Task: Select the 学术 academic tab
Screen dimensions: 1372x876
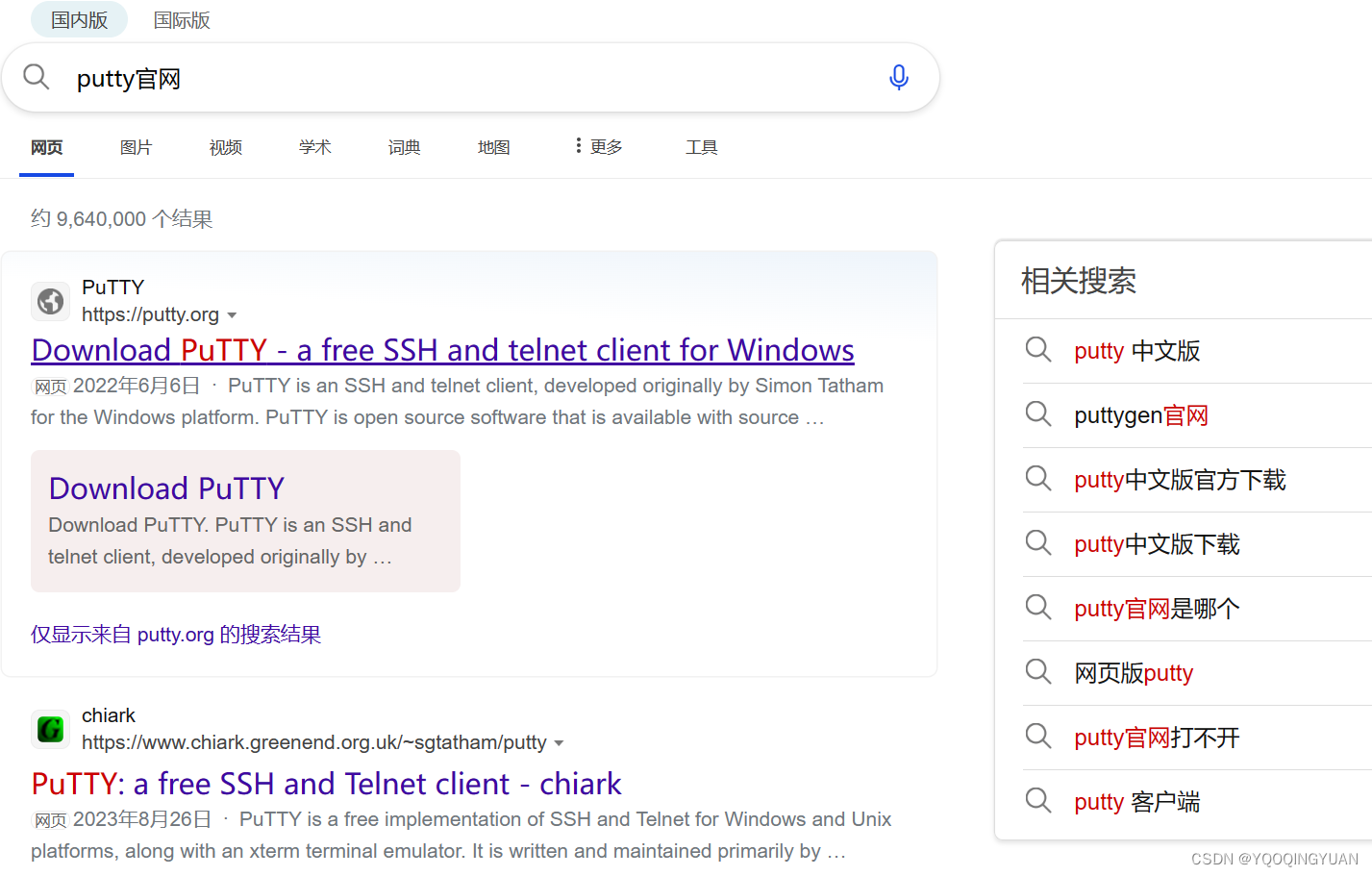Action: pos(314,147)
